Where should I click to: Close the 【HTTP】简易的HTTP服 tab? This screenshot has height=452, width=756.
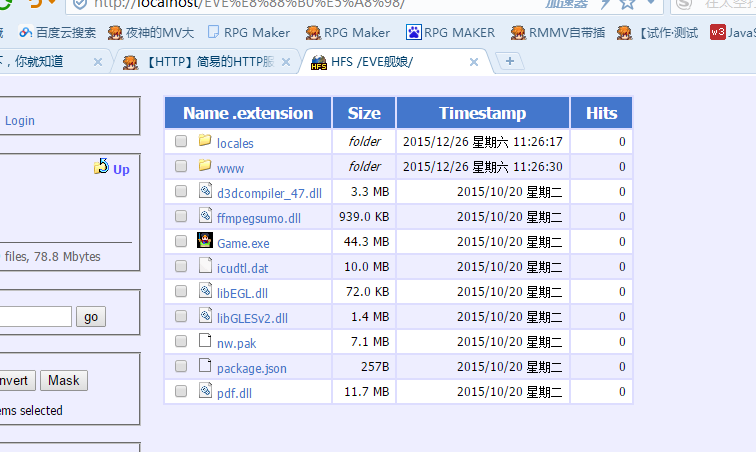coord(286,62)
